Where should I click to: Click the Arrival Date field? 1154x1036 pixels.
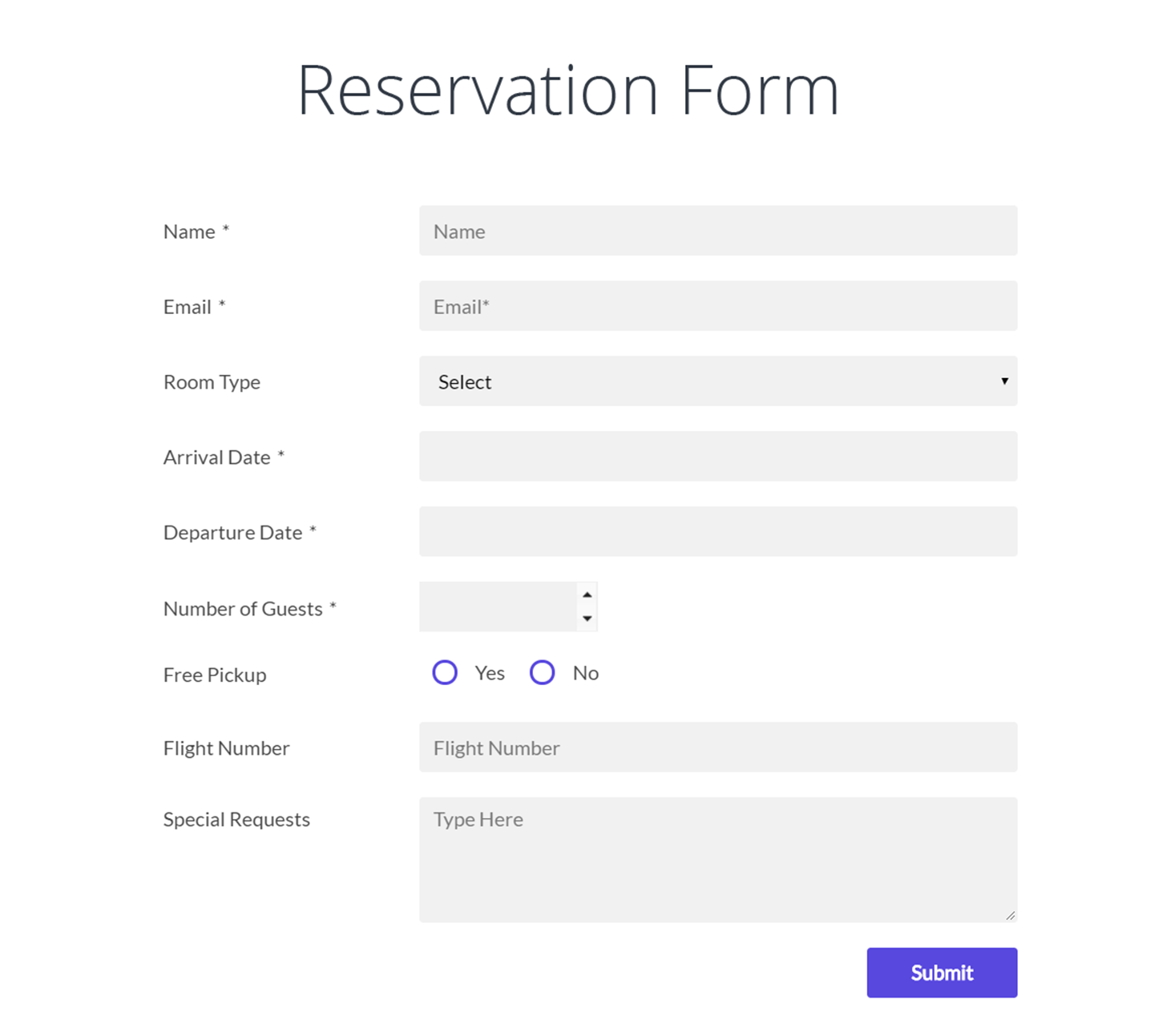[718, 457]
